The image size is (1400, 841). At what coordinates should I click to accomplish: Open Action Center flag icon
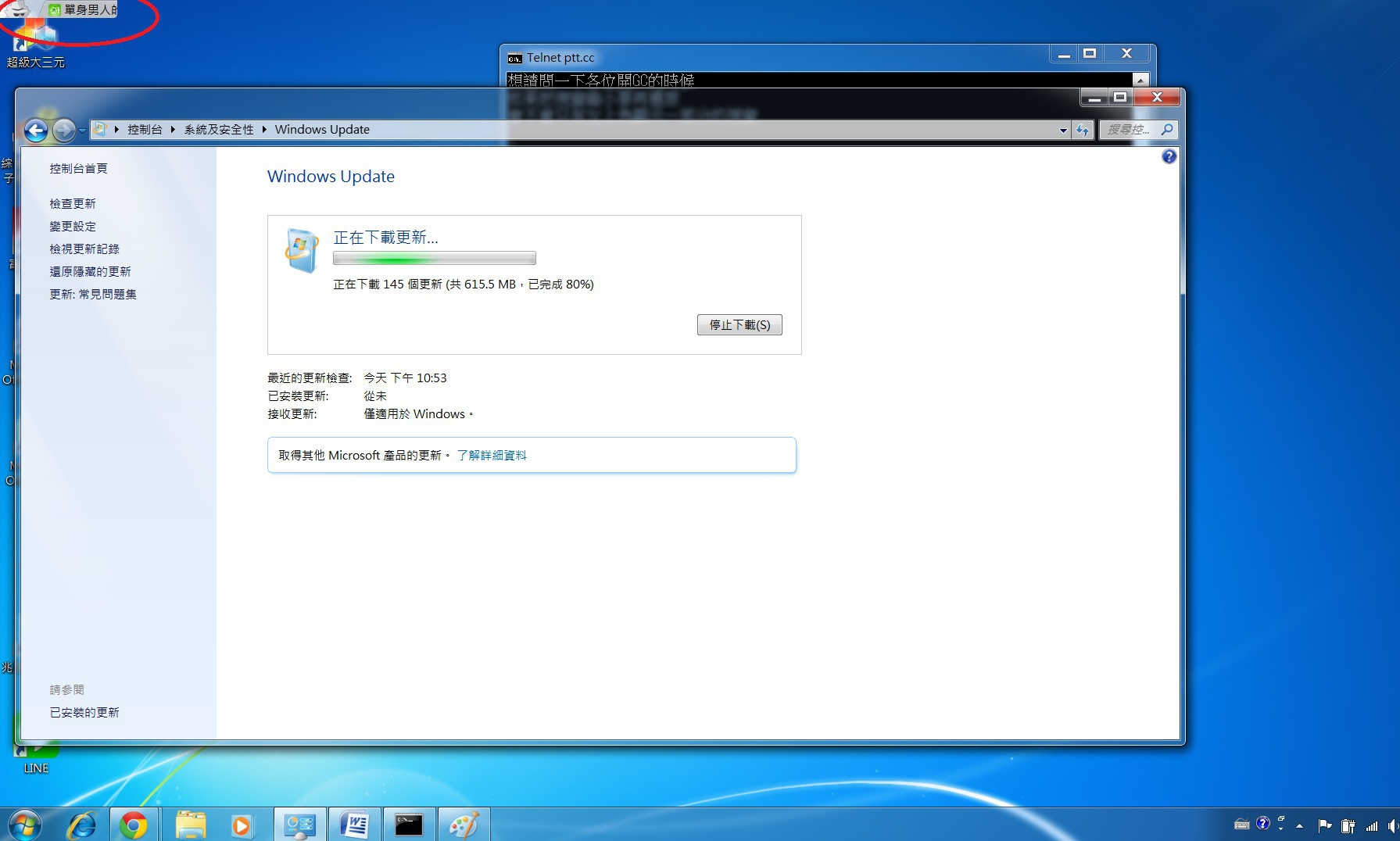point(1324,825)
